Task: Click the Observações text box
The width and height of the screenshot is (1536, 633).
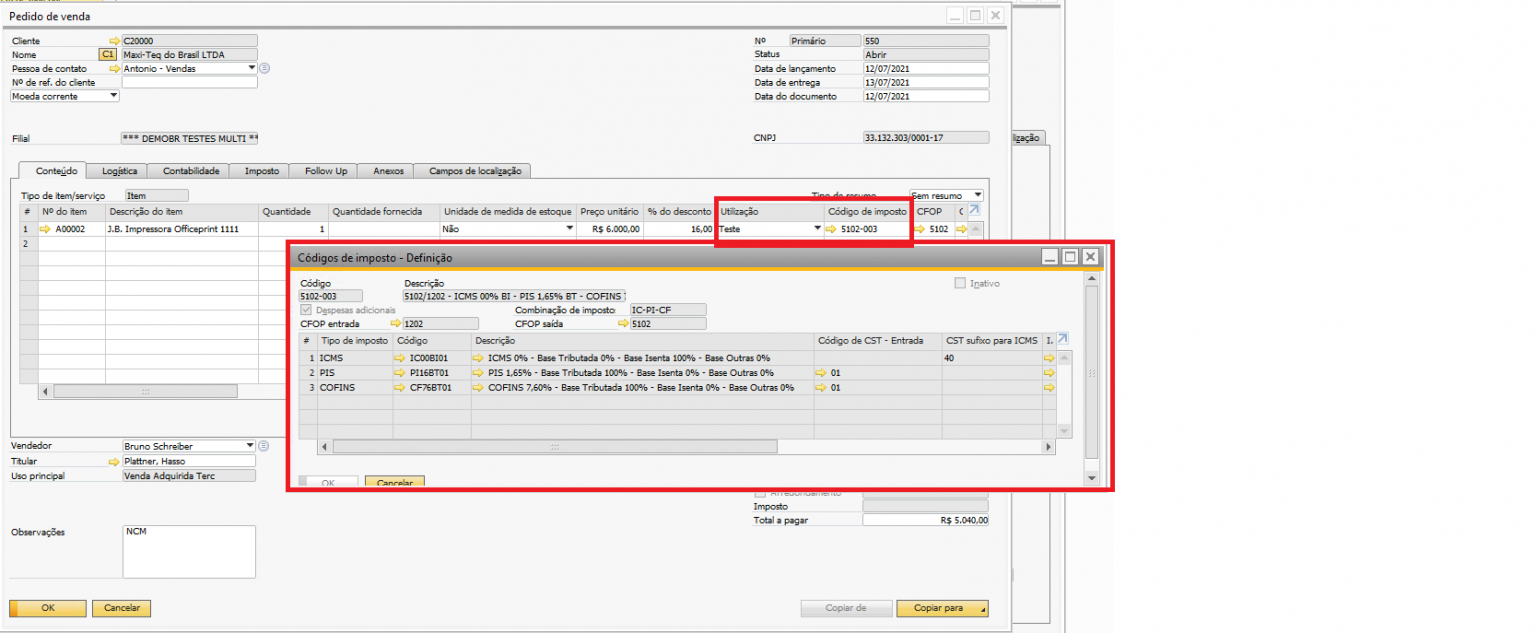Action: tap(189, 552)
